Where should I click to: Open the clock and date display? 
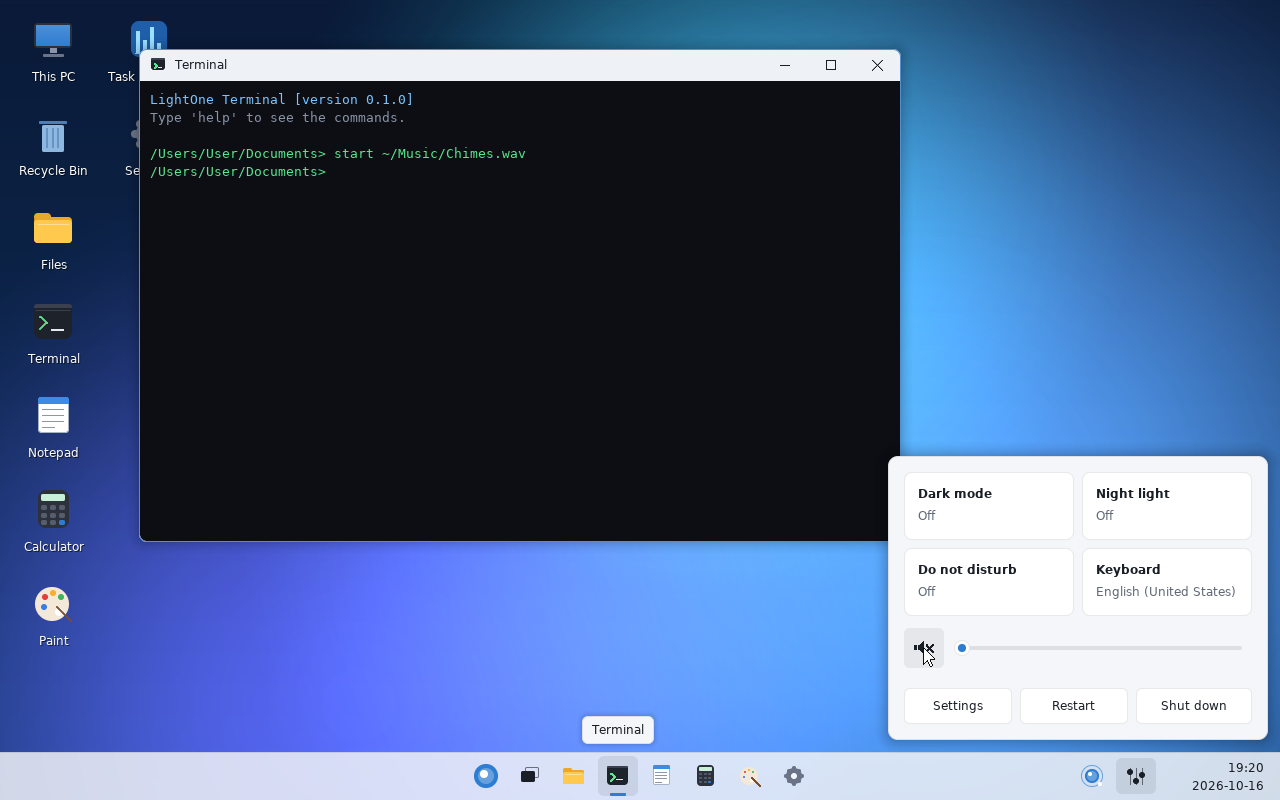pos(1228,776)
